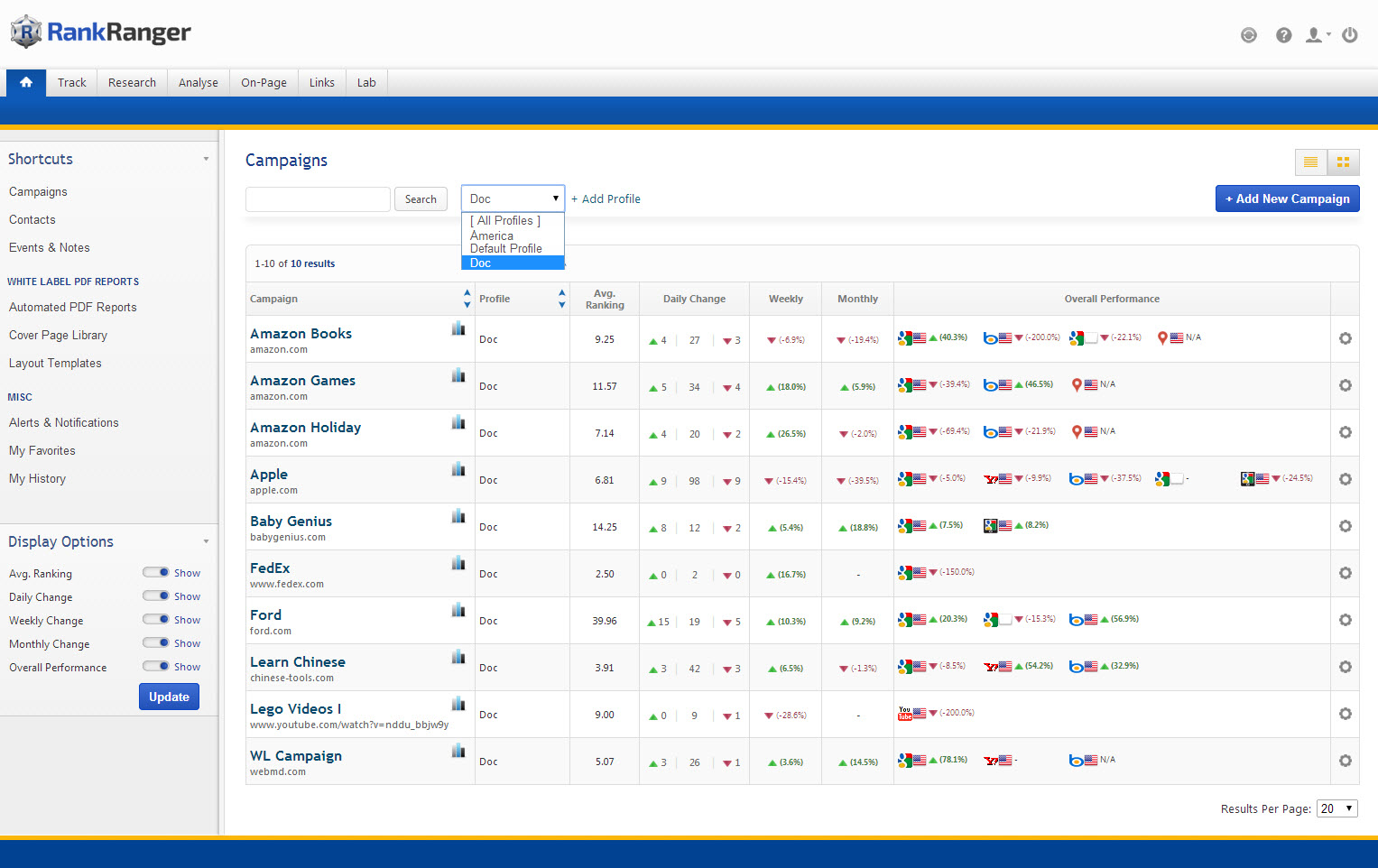Switch to list view layout icon

1310,162
